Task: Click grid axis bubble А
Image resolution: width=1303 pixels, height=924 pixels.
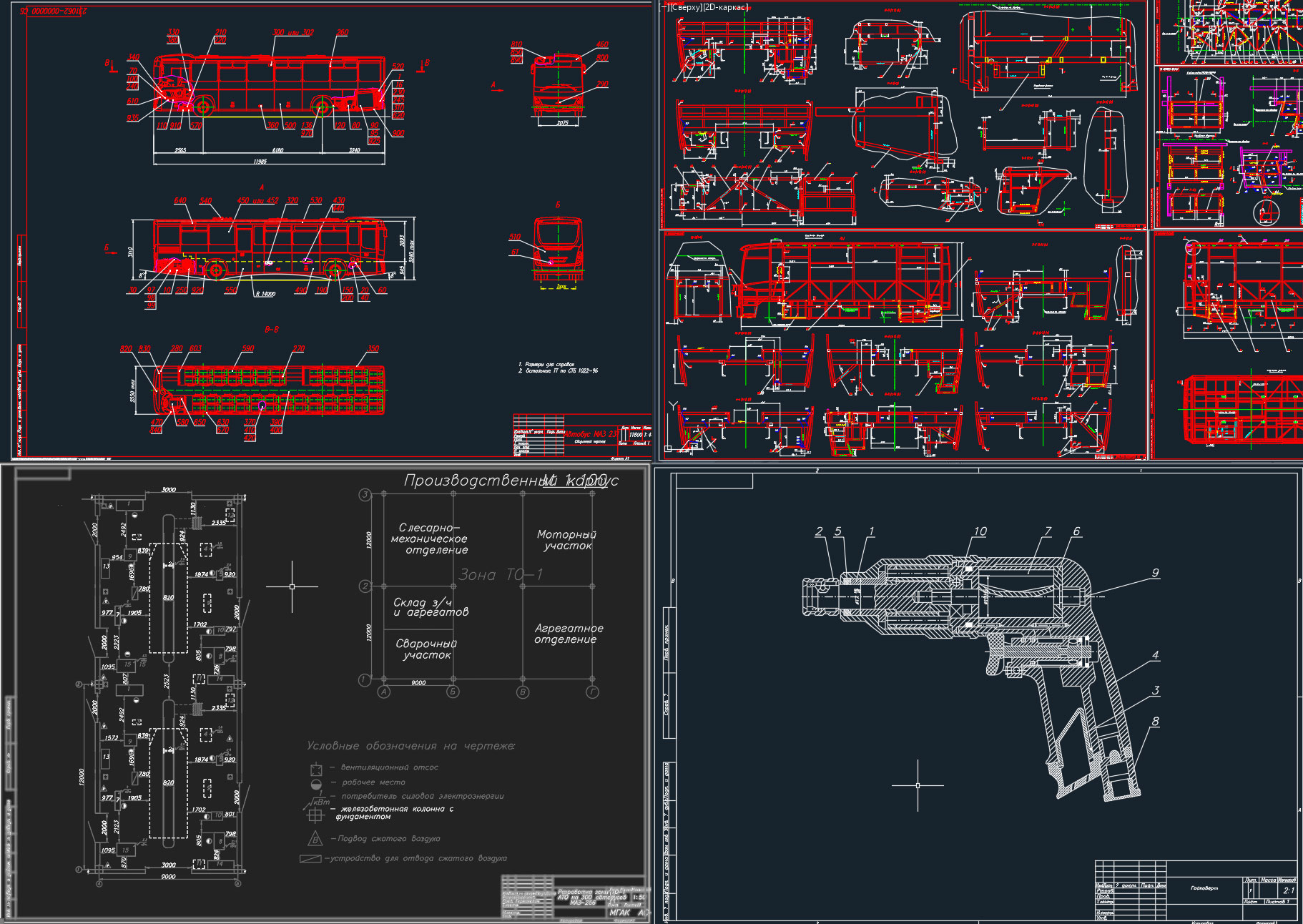Action: click(x=384, y=692)
